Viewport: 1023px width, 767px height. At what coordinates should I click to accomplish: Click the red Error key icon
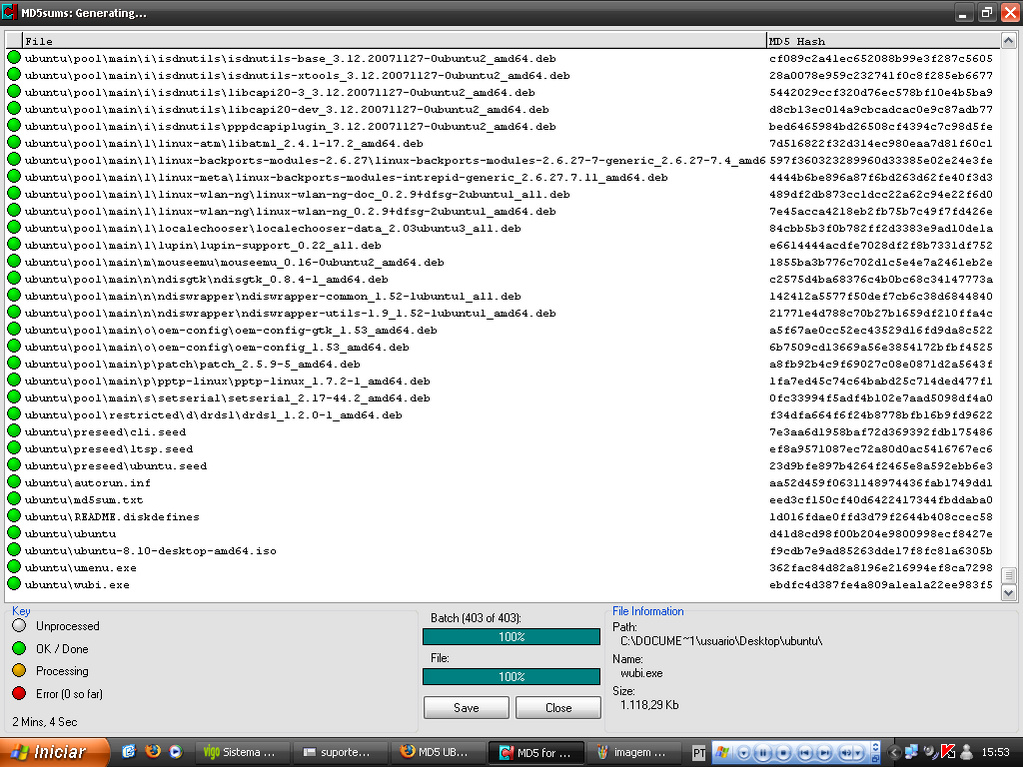19,693
